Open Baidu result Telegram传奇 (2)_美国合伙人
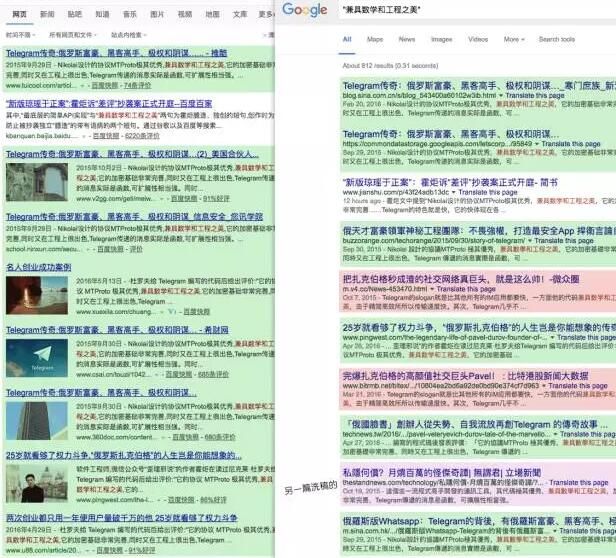This screenshot has height=558, width=616. [x=132, y=154]
